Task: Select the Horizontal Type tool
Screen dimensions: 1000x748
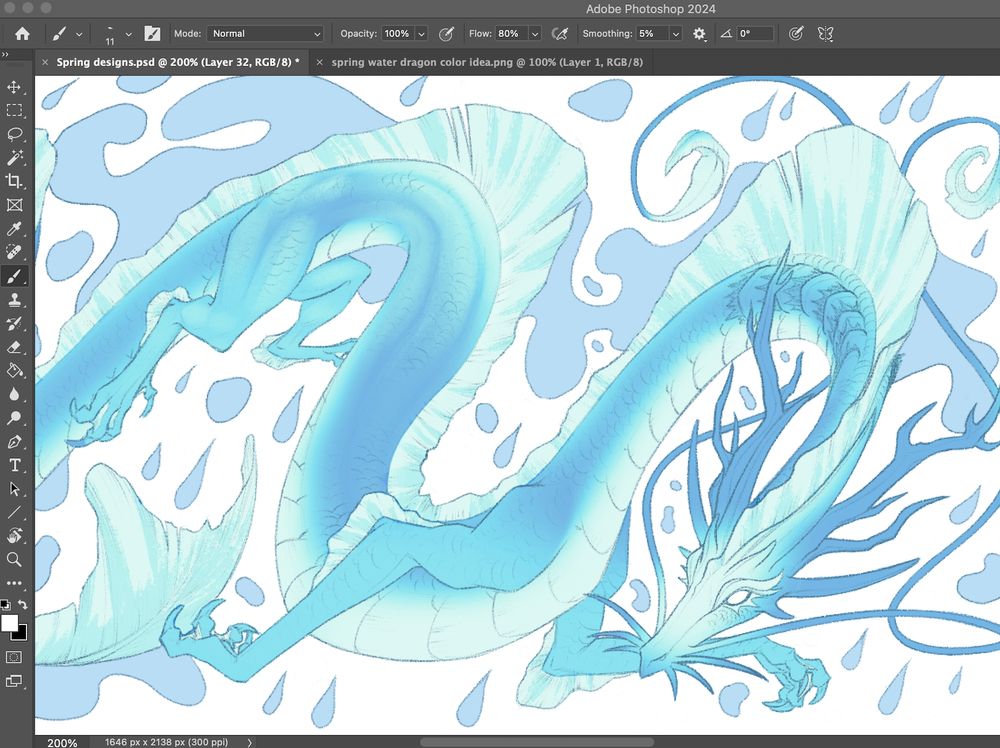Action: pos(15,465)
